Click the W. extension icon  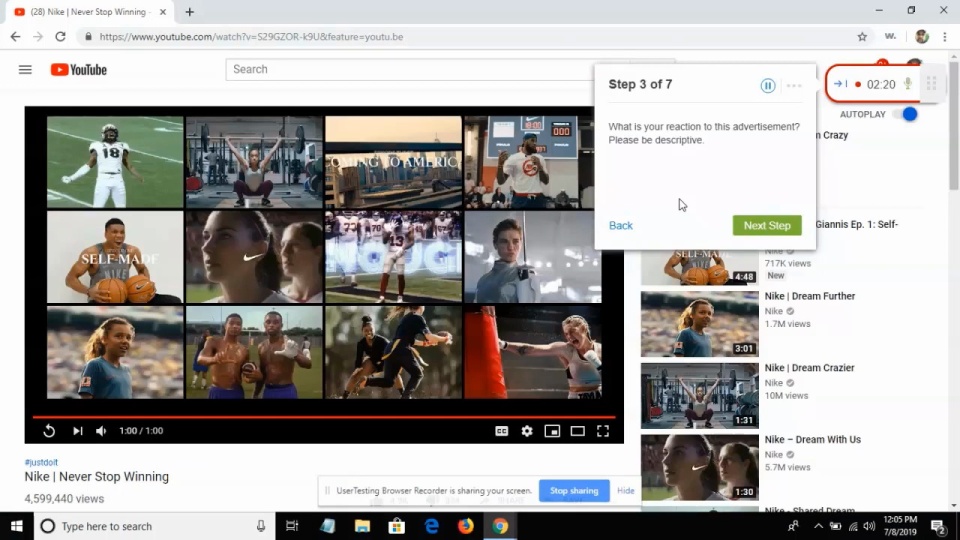[x=890, y=37]
